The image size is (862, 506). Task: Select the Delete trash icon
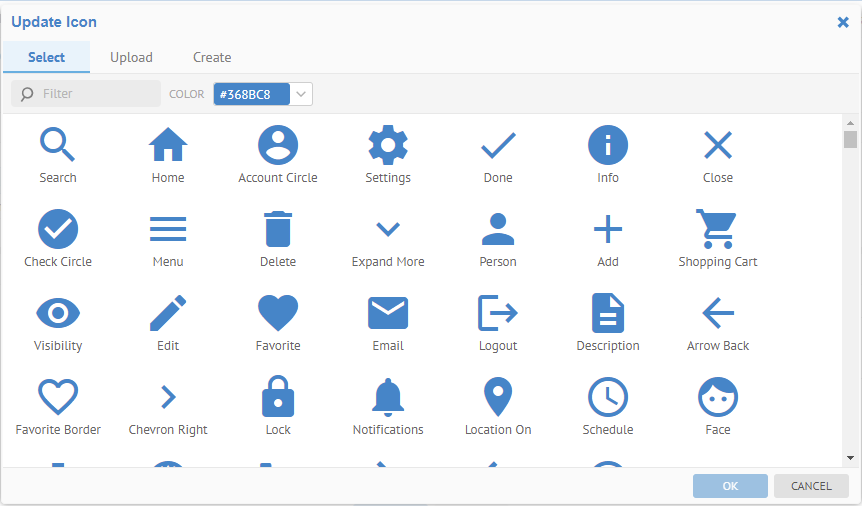click(278, 230)
